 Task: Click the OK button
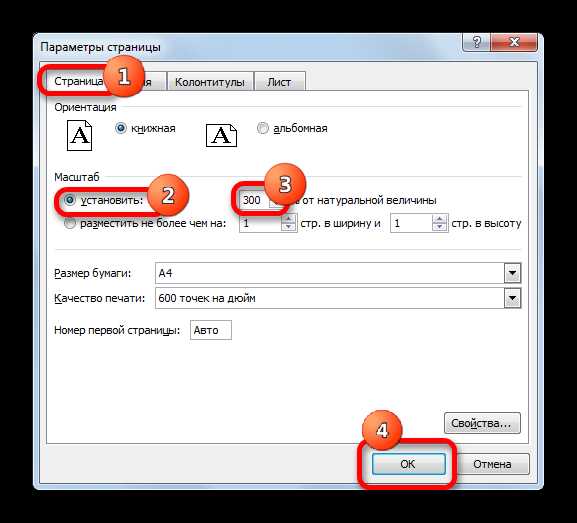click(408, 464)
